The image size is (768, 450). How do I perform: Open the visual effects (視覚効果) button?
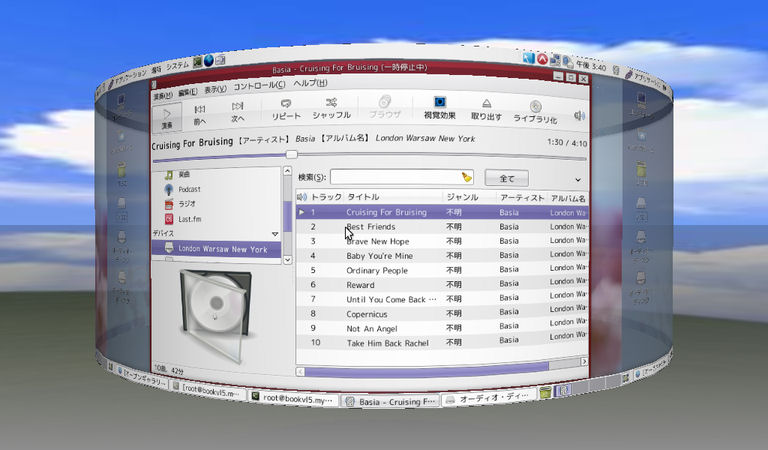[439, 108]
